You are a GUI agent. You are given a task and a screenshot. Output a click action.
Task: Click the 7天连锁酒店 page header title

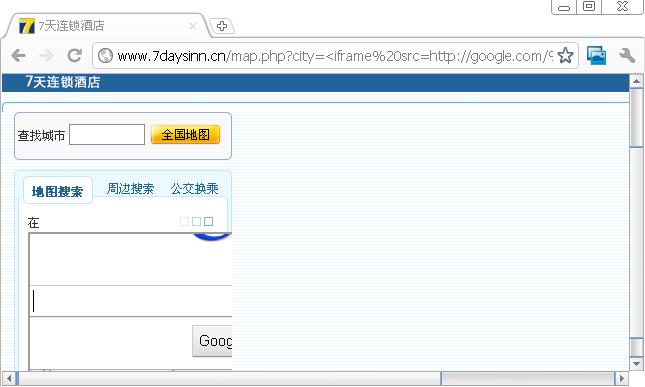point(63,82)
